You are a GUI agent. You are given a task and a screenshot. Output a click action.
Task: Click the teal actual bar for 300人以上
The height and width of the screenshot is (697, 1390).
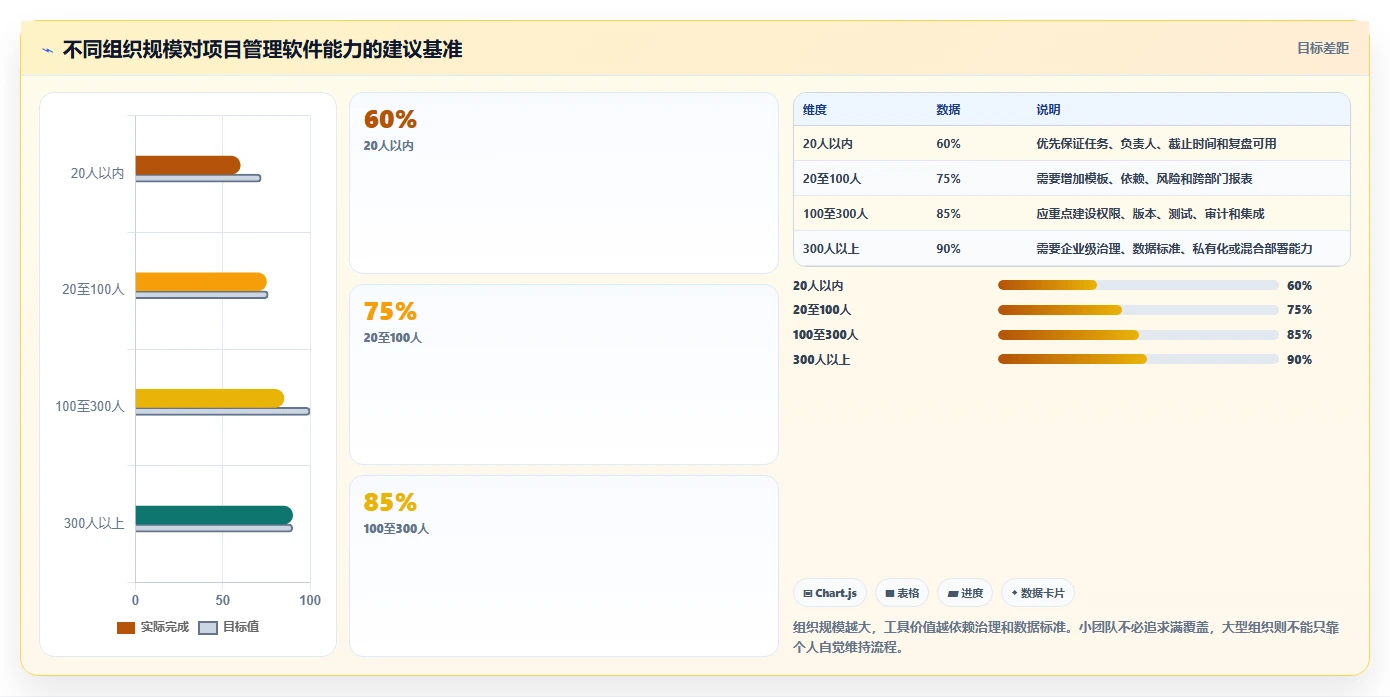click(214, 515)
